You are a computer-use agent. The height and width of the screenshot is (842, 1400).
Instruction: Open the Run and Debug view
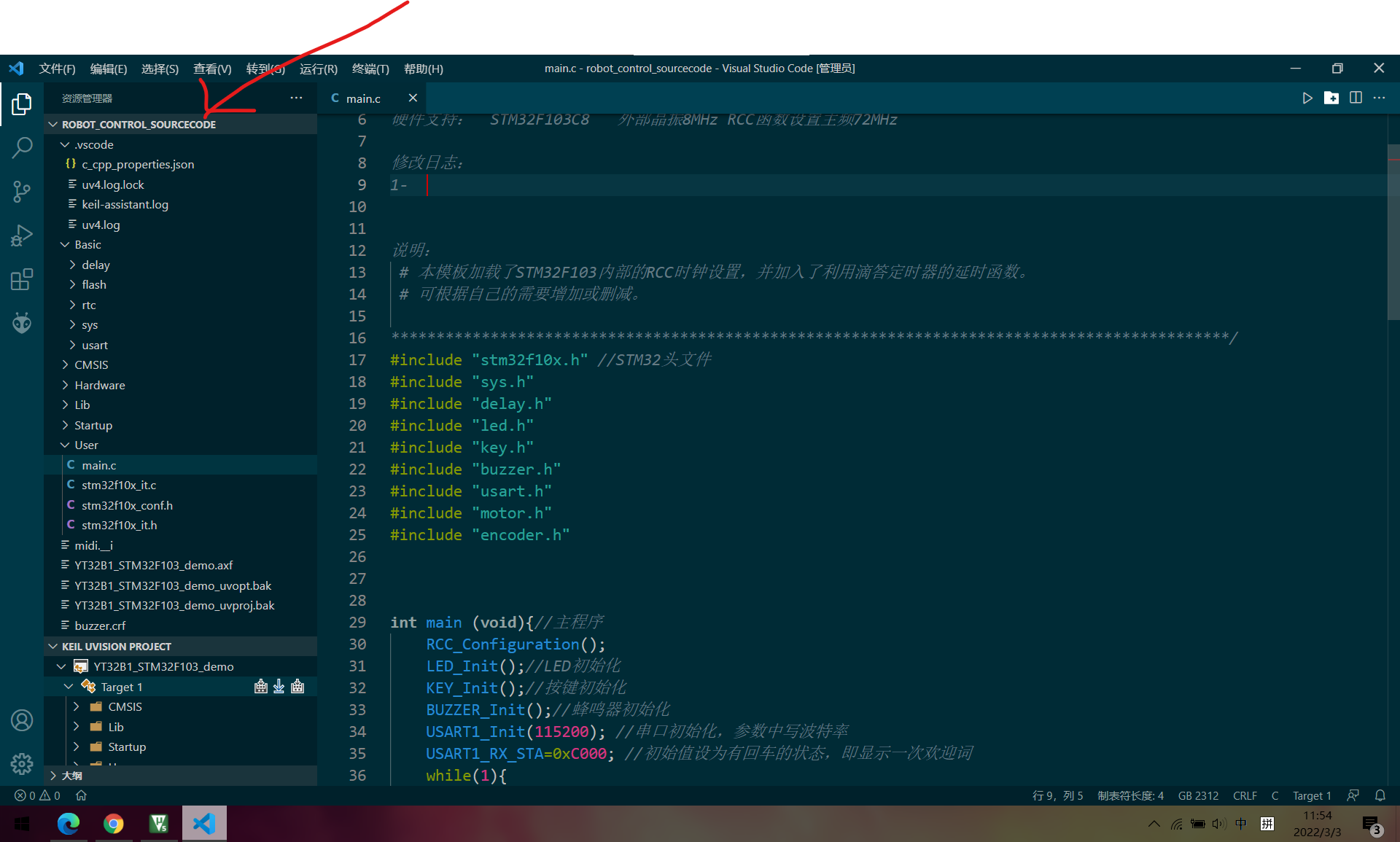click(x=22, y=235)
